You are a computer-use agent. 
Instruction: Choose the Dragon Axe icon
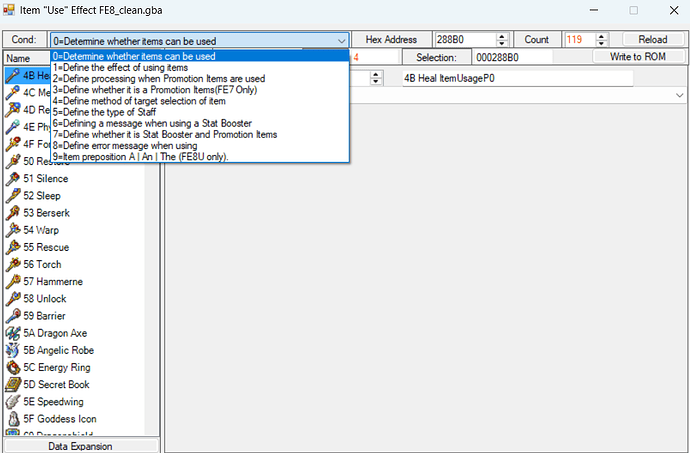[13, 333]
